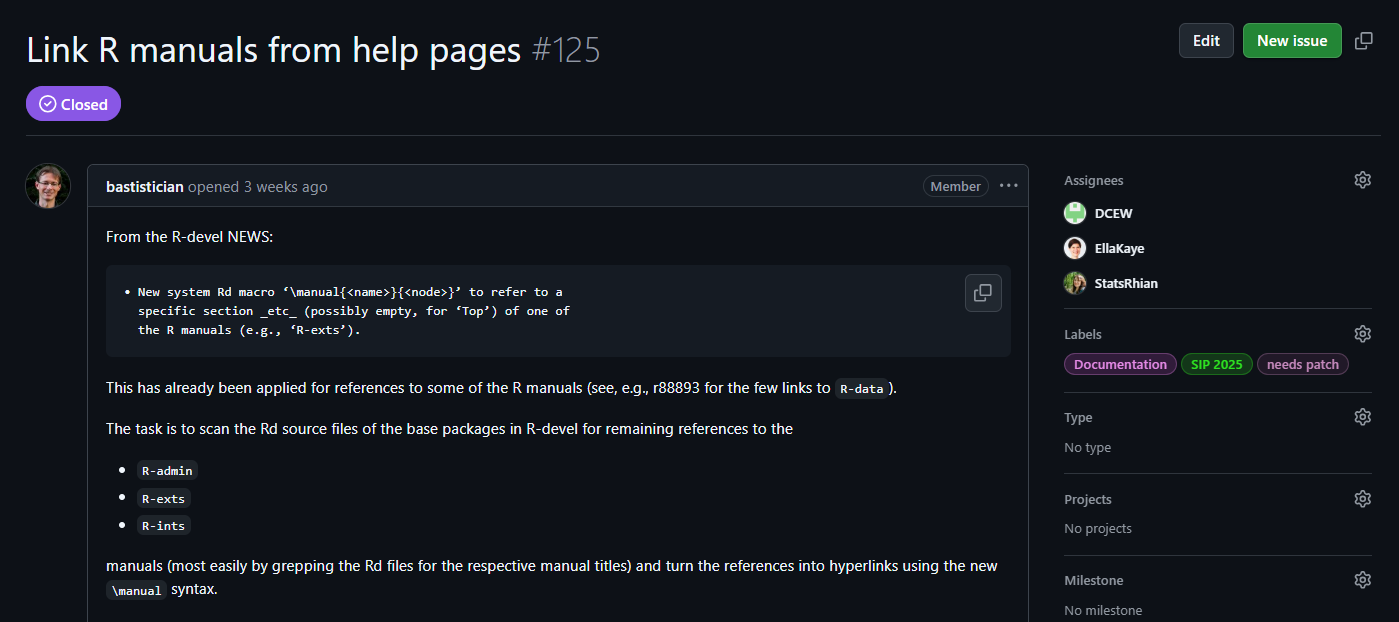This screenshot has width=1399, height=622.
Task: Open the Milestone settings gear
Action: coord(1362,579)
